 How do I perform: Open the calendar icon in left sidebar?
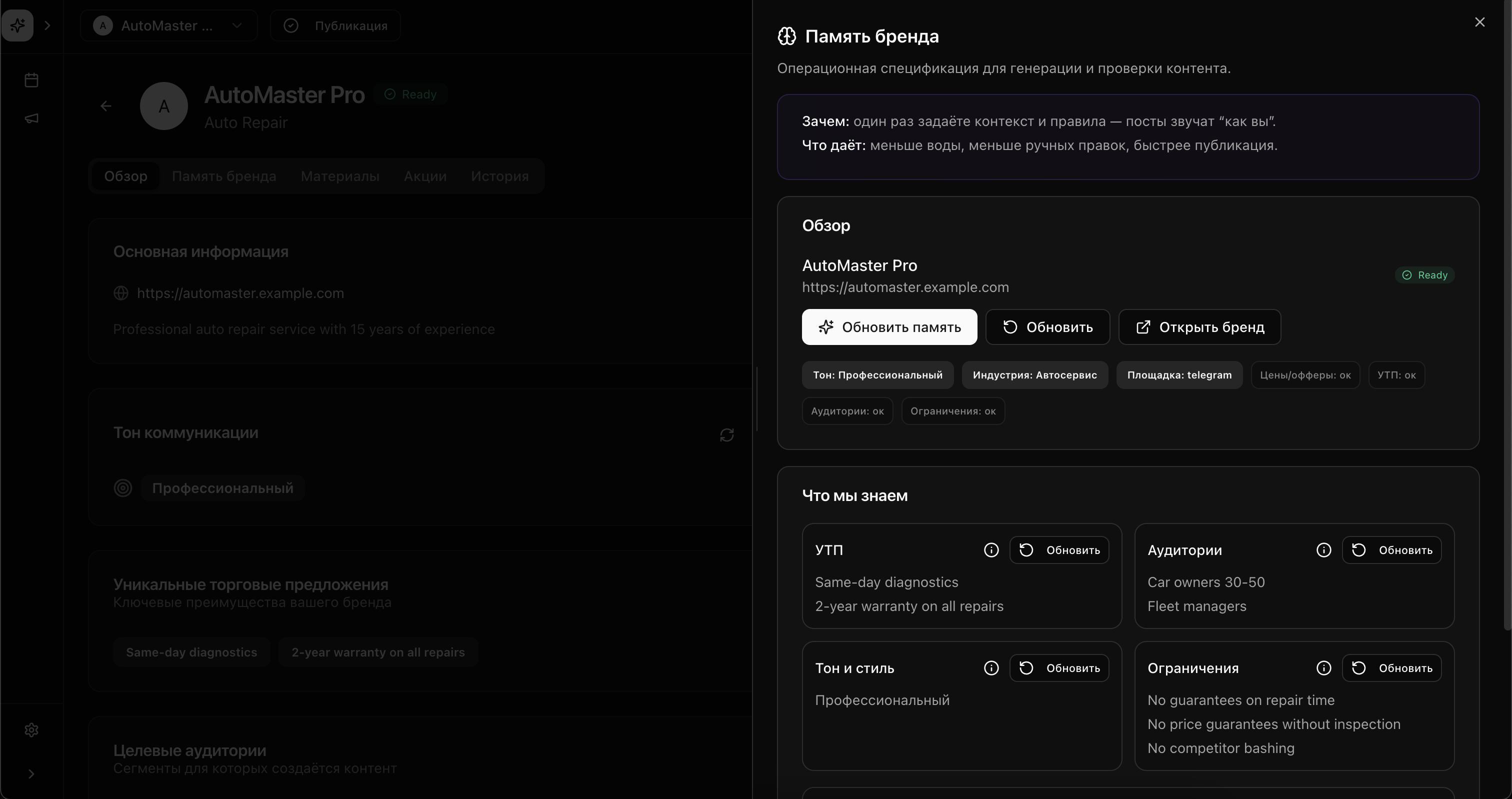31,80
